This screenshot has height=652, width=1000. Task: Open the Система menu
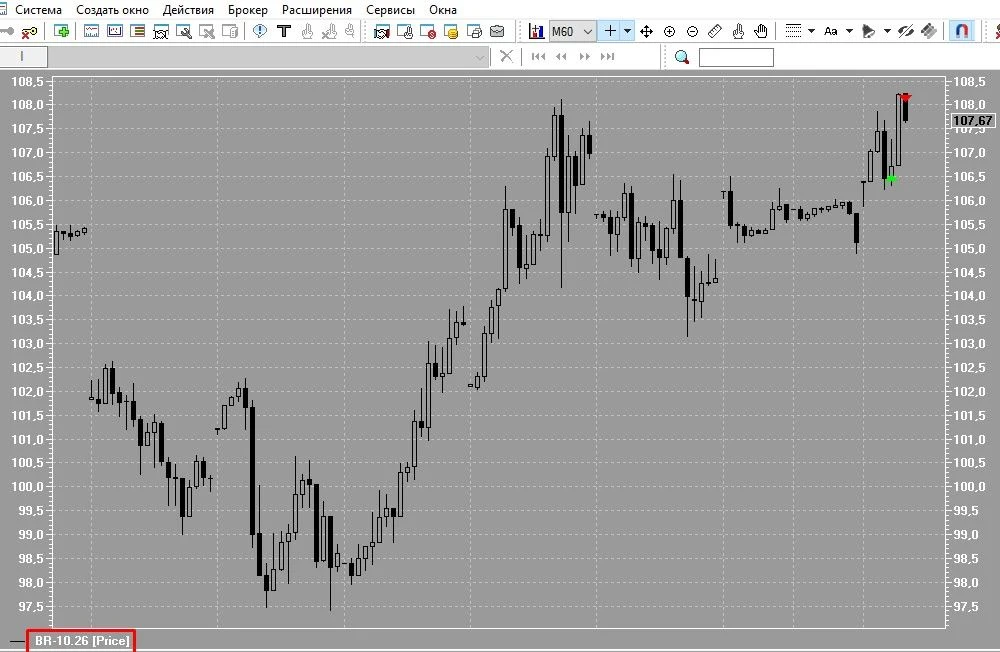click(38, 10)
